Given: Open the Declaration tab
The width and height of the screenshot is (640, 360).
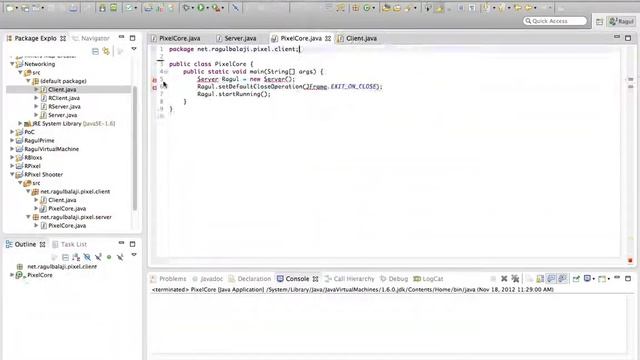Looking at the screenshot, I should pos(250,279).
